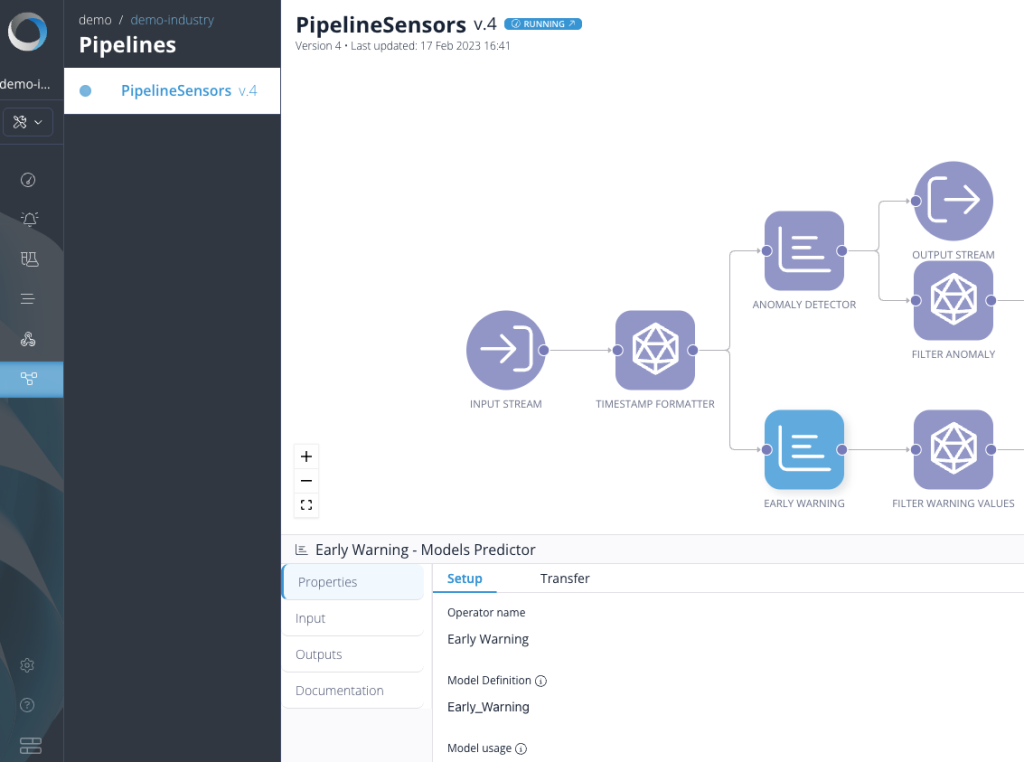Click the PipelineSensors v.4 page title
This screenshot has height=762, width=1024.
(x=396, y=25)
